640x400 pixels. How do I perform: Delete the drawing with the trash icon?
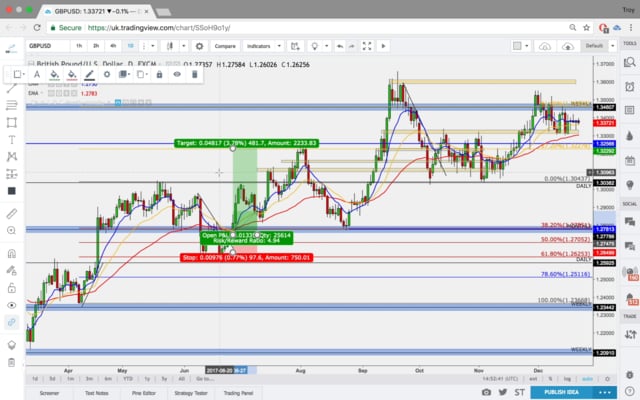click(x=195, y=74)
